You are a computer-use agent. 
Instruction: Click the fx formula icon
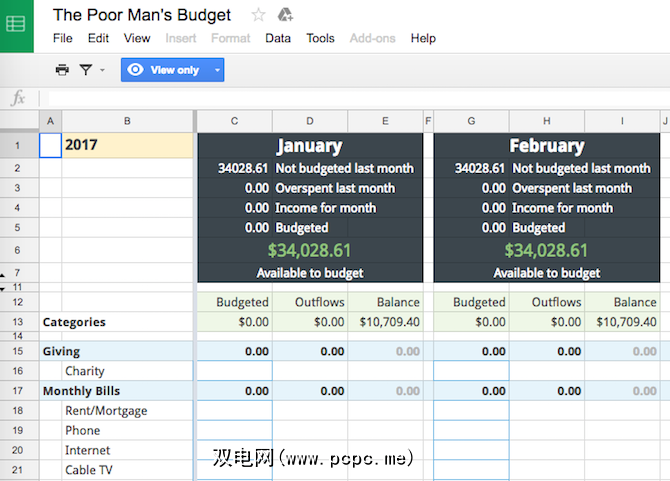coord(18,98)
